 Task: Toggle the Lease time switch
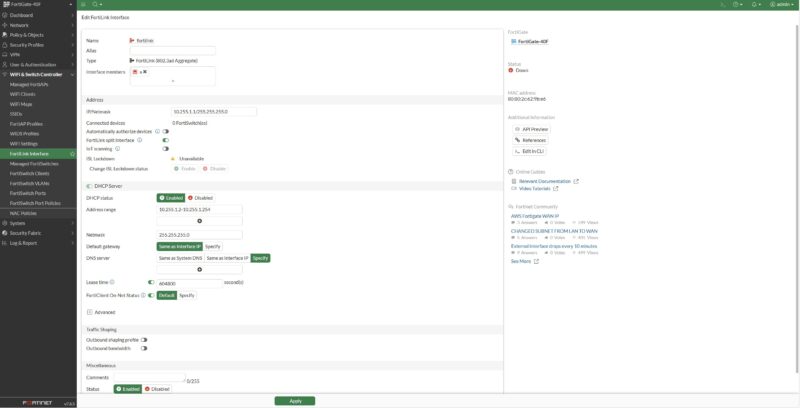tap(151, 282)
